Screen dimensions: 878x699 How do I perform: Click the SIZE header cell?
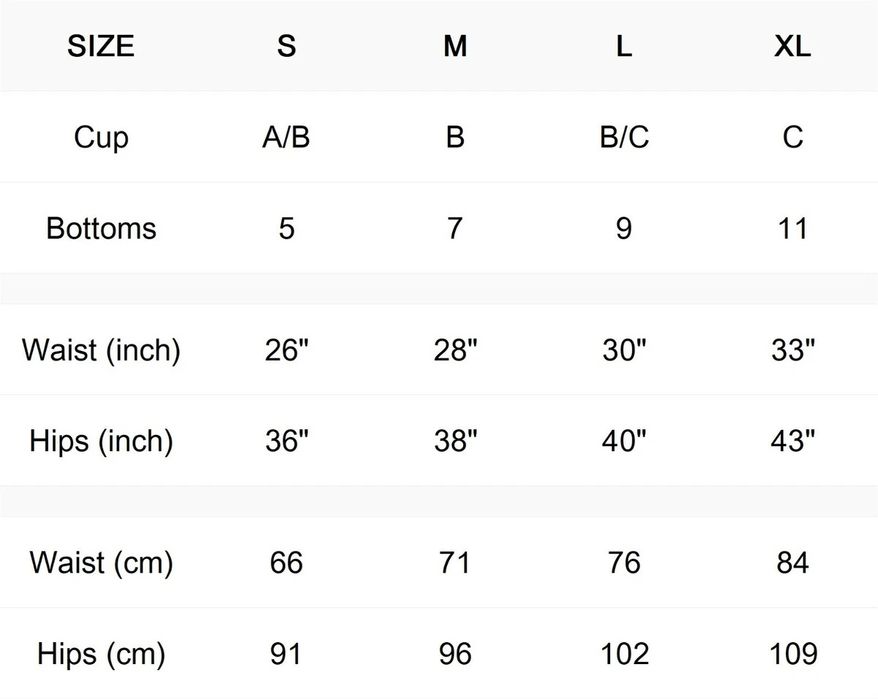(101, 47)
